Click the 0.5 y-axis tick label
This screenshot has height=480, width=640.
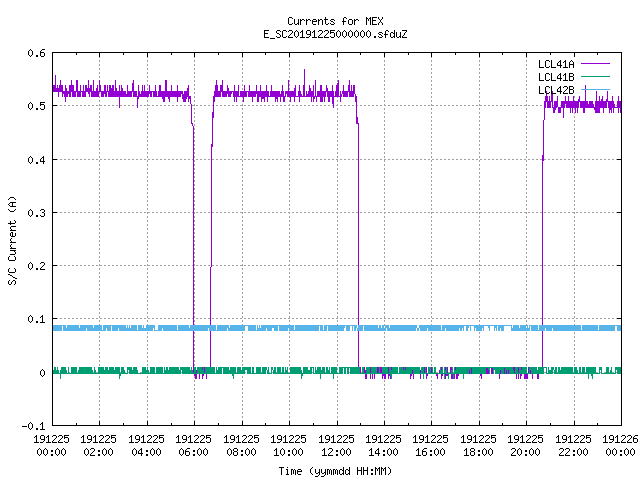[x=36, y=106]
